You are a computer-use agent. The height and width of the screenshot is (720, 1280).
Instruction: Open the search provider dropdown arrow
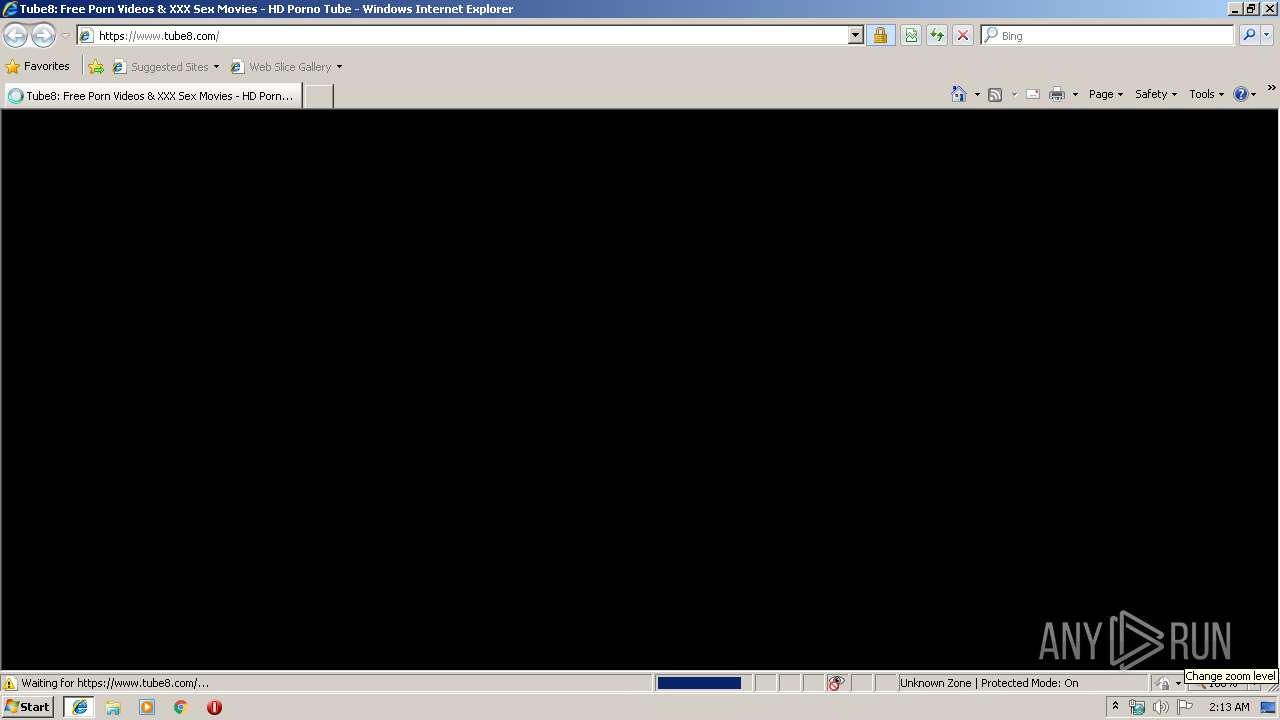(1267, 35)
